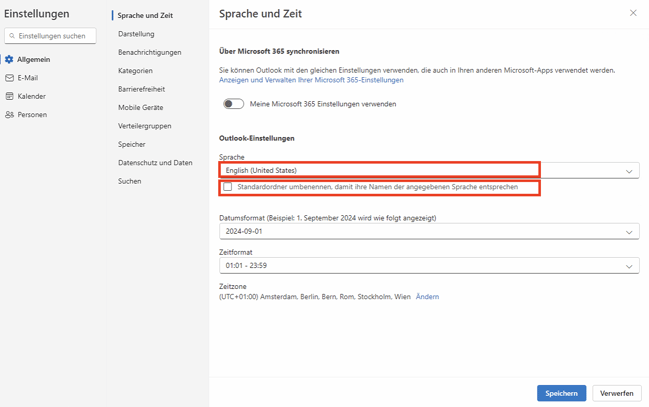This screenshot has height=407, width=649.
Task: Go to Datenschutz und Daten
Action: 155,163
